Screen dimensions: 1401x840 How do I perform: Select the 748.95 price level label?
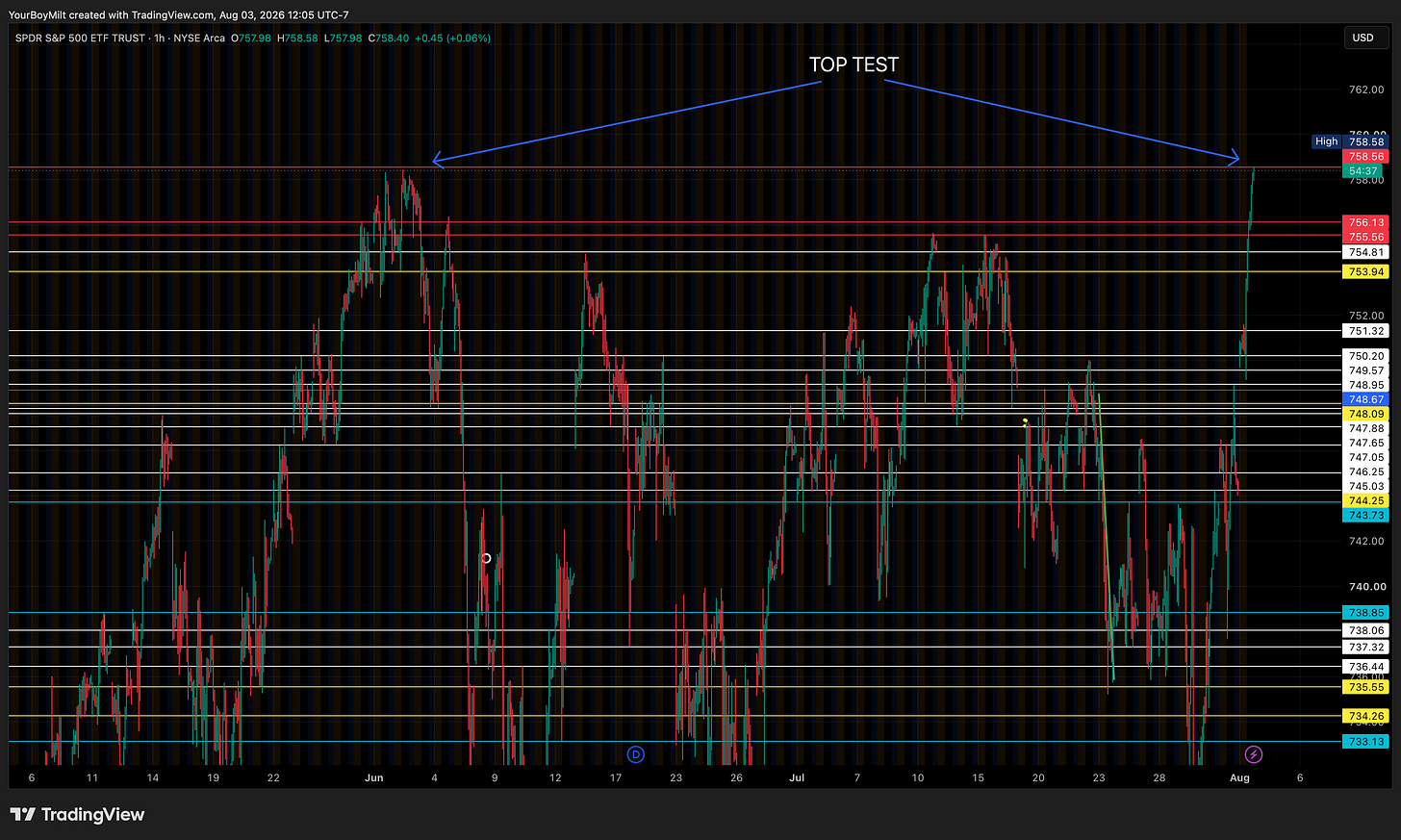1366,385
